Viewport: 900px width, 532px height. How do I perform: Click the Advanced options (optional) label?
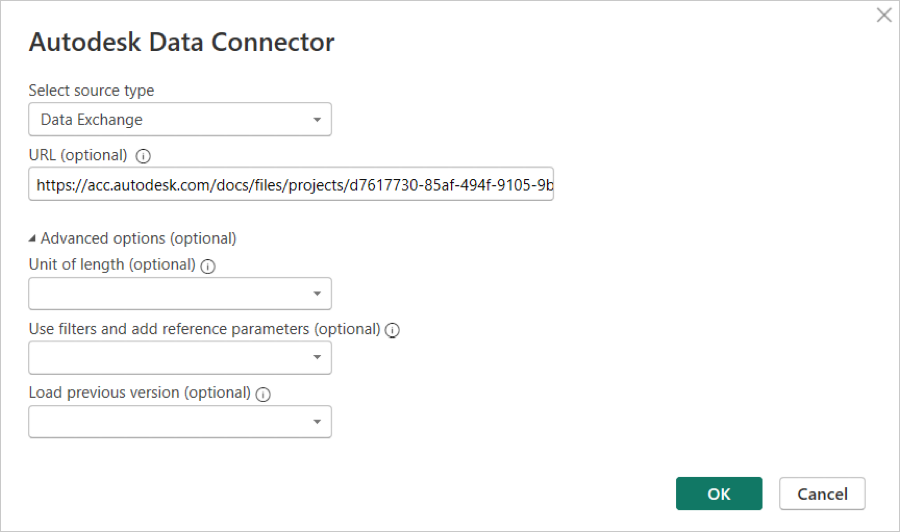point(138,239)
